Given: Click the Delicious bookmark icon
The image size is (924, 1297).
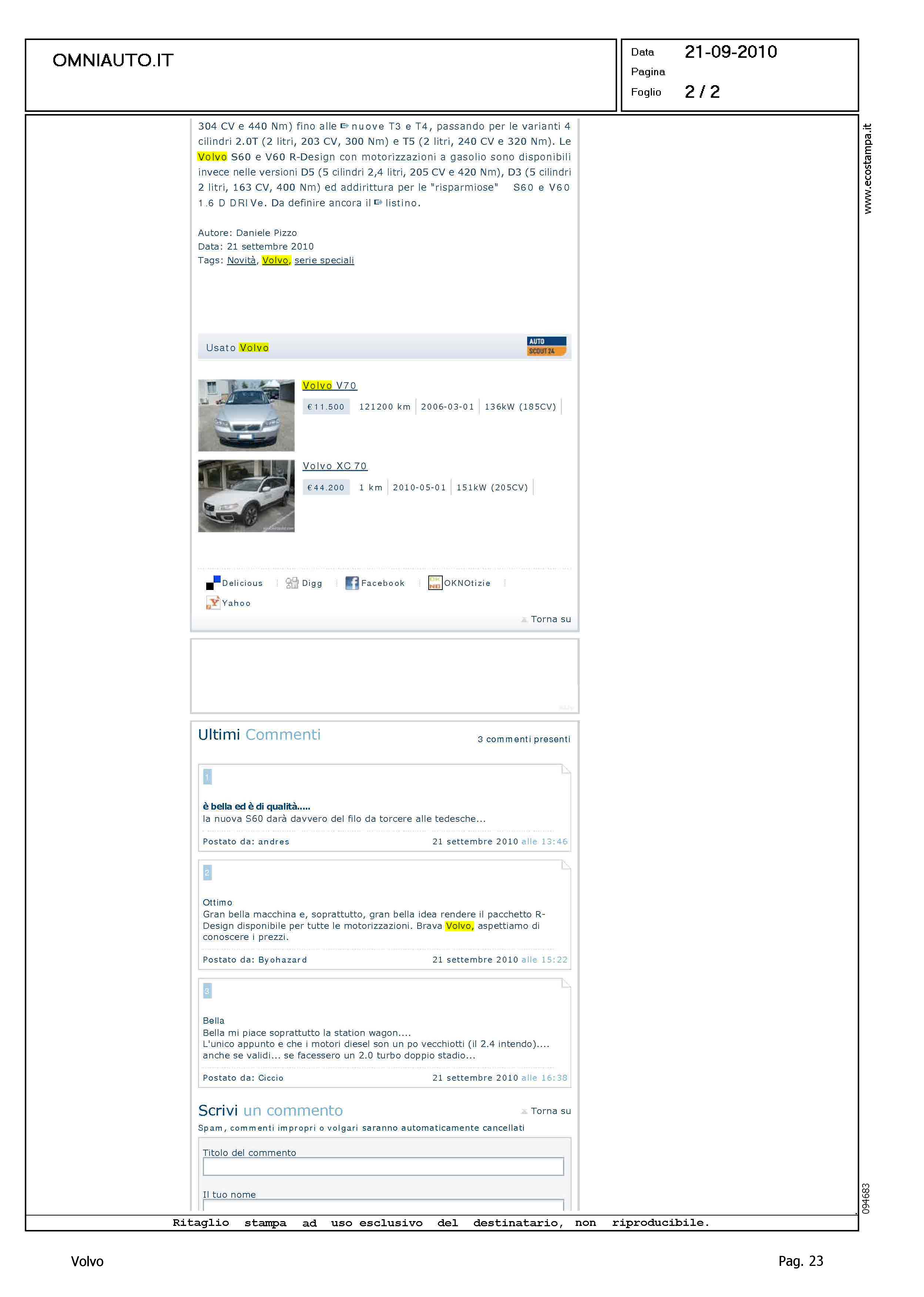Looking at the screenshot, I should click(213, 583).
